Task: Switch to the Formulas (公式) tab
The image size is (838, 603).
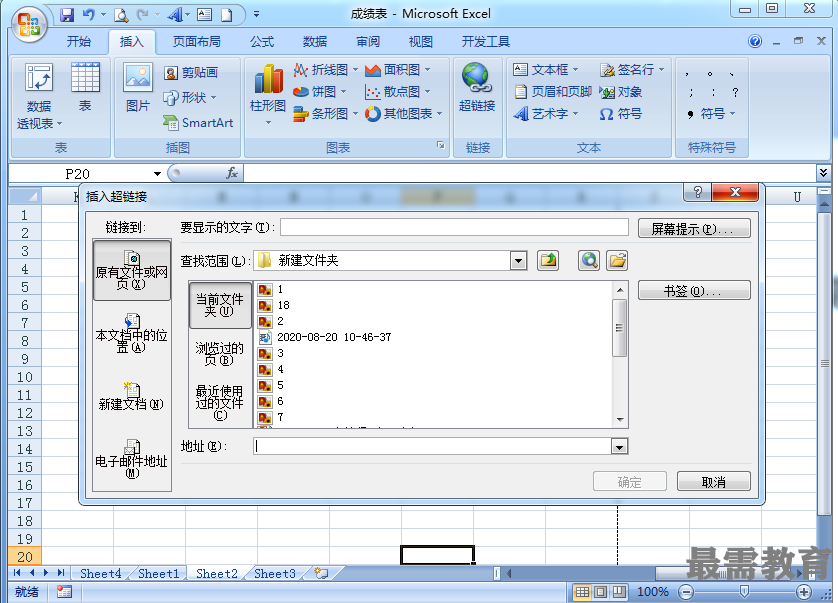Action: point(262,42)
